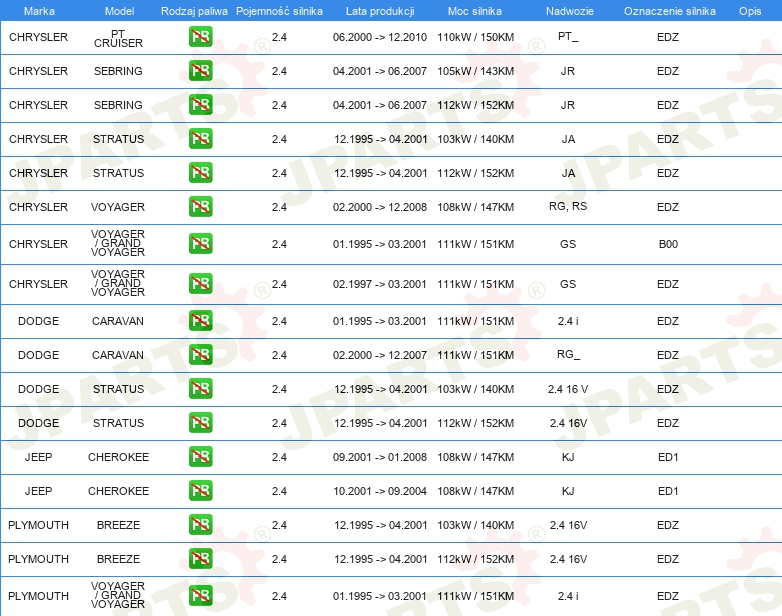Click the fuel icon in the Dodge Caravan RG_ row
This screenshot has height=616, width=782.
200,355
